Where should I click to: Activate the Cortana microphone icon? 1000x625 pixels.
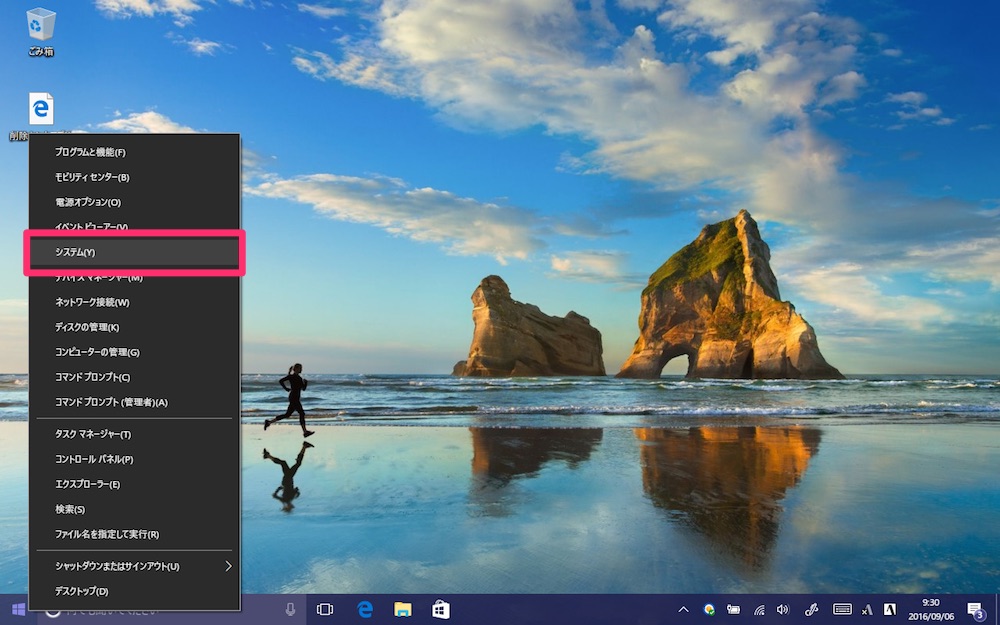290,610
